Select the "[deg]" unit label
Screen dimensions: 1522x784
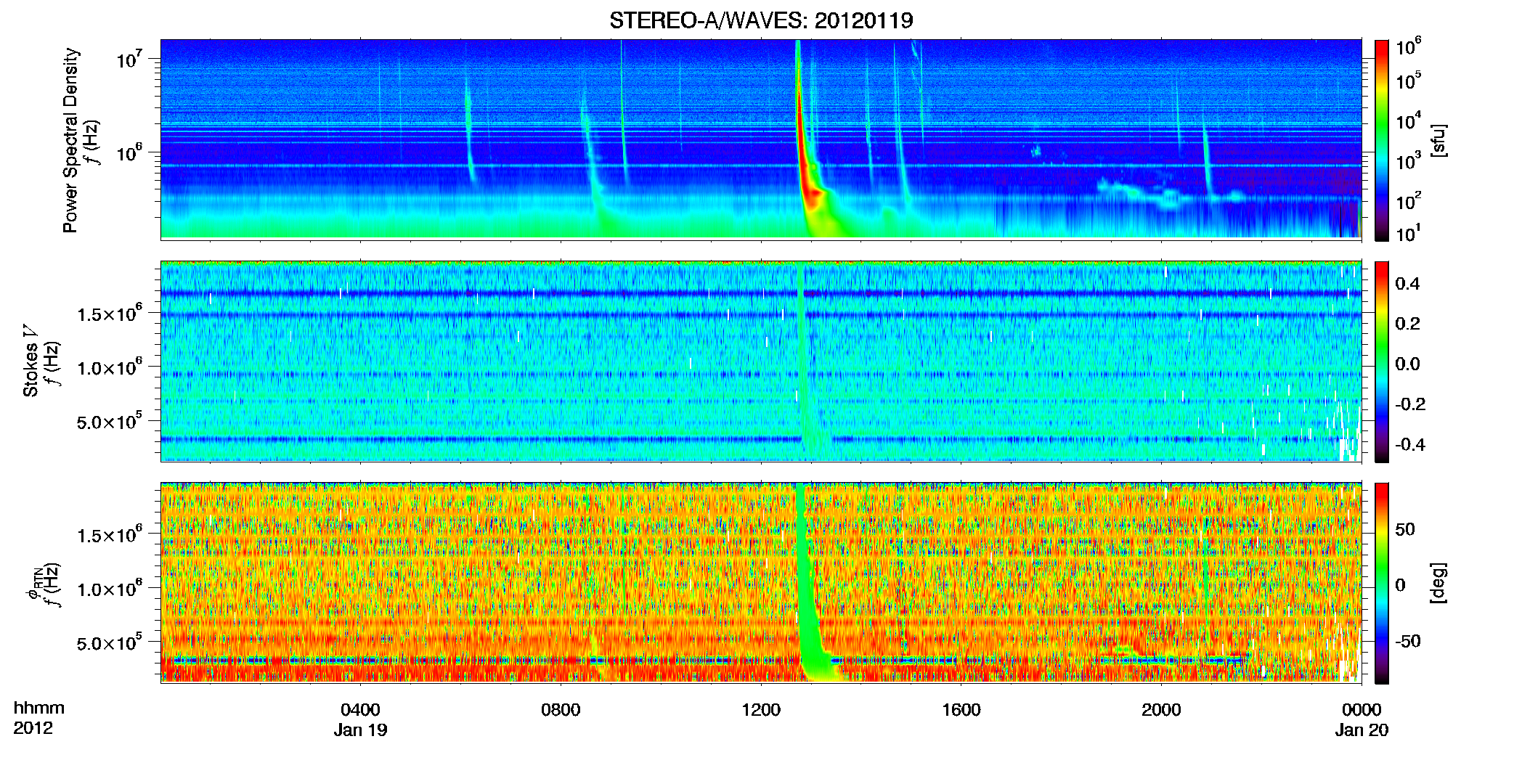1438,583
